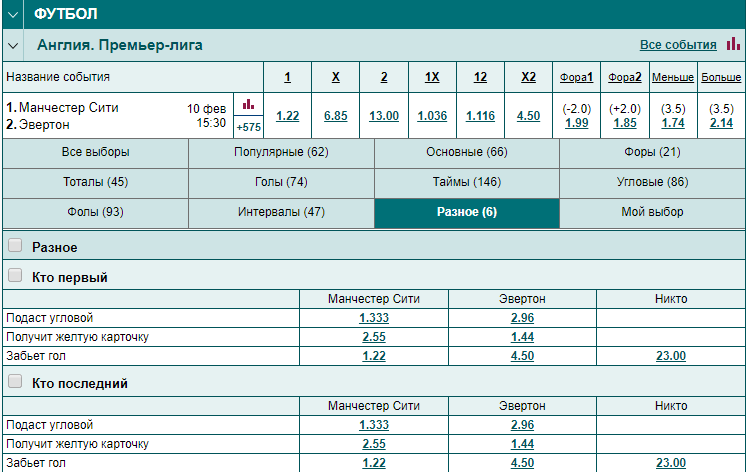Click the Фора1 column header
Image resolution: width=746 pixels, height=472 pixels.
577,77
